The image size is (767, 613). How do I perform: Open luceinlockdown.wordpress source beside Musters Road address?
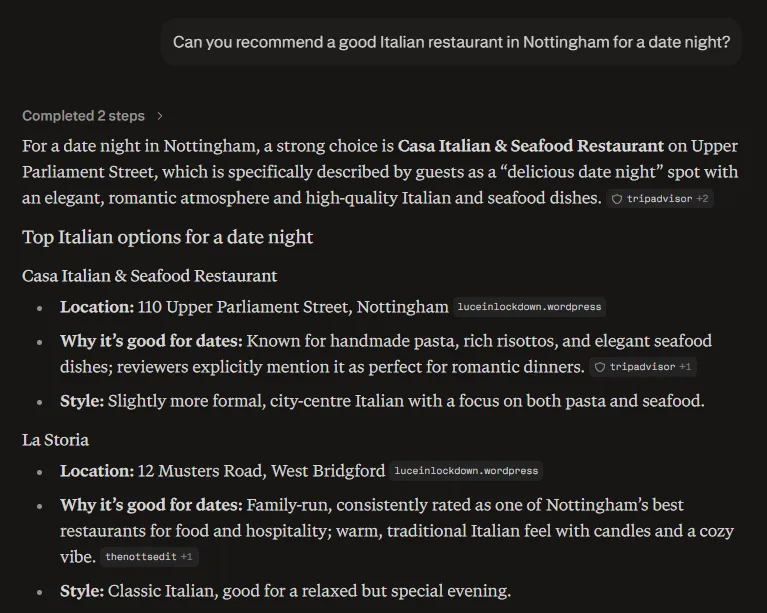466,471
